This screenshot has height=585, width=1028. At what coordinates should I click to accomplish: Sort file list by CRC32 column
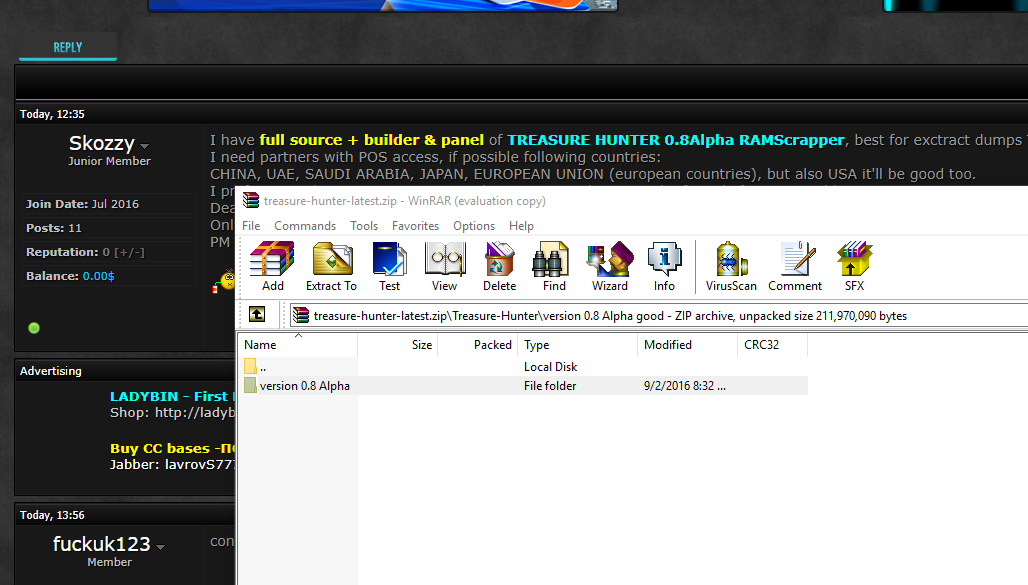[x=773, y=344]
